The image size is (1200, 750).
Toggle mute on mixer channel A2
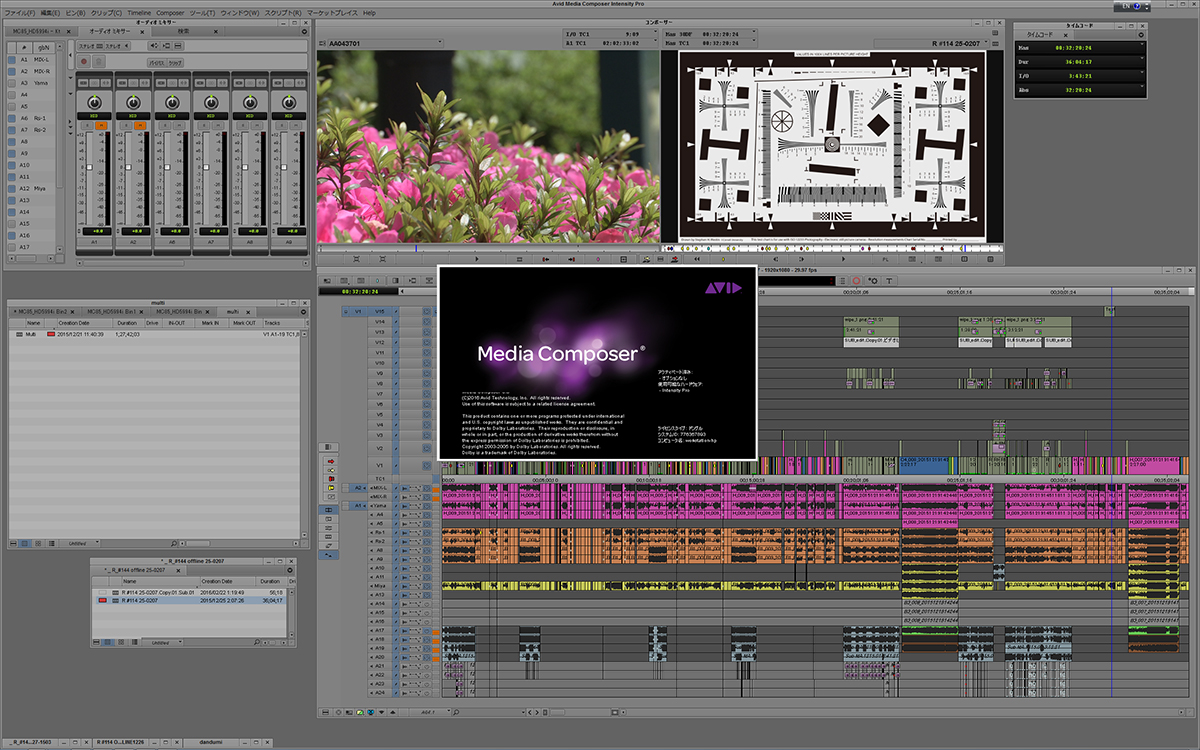pyautogui.click(x=140, y=125)
